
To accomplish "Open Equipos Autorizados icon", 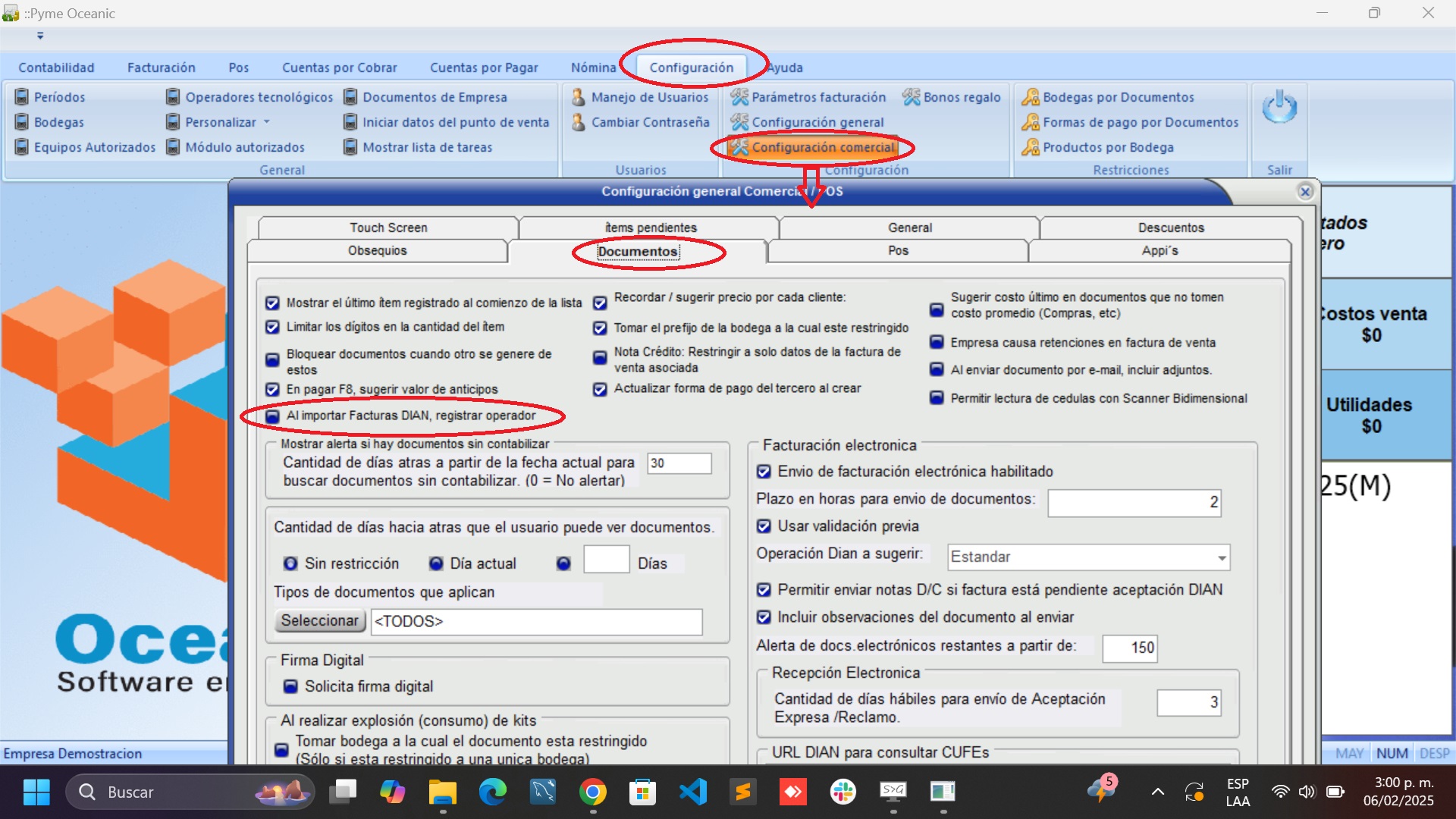I will (22, 147).
